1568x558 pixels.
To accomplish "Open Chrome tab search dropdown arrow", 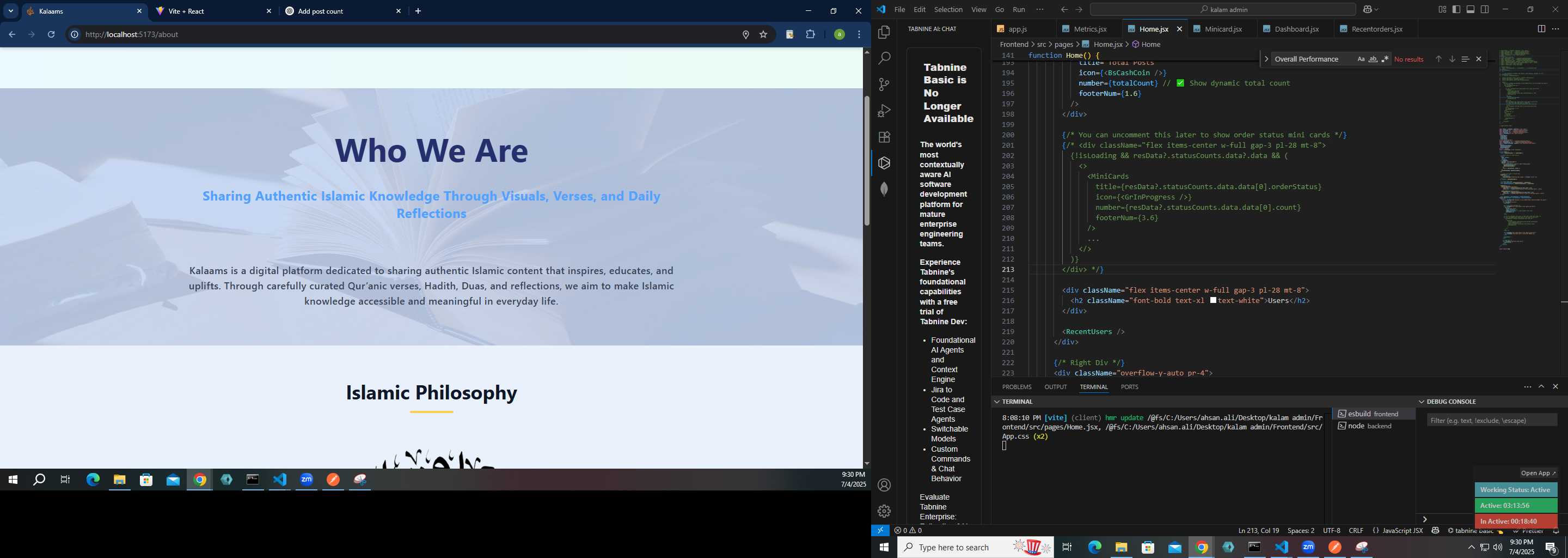I will pos(10,11).
